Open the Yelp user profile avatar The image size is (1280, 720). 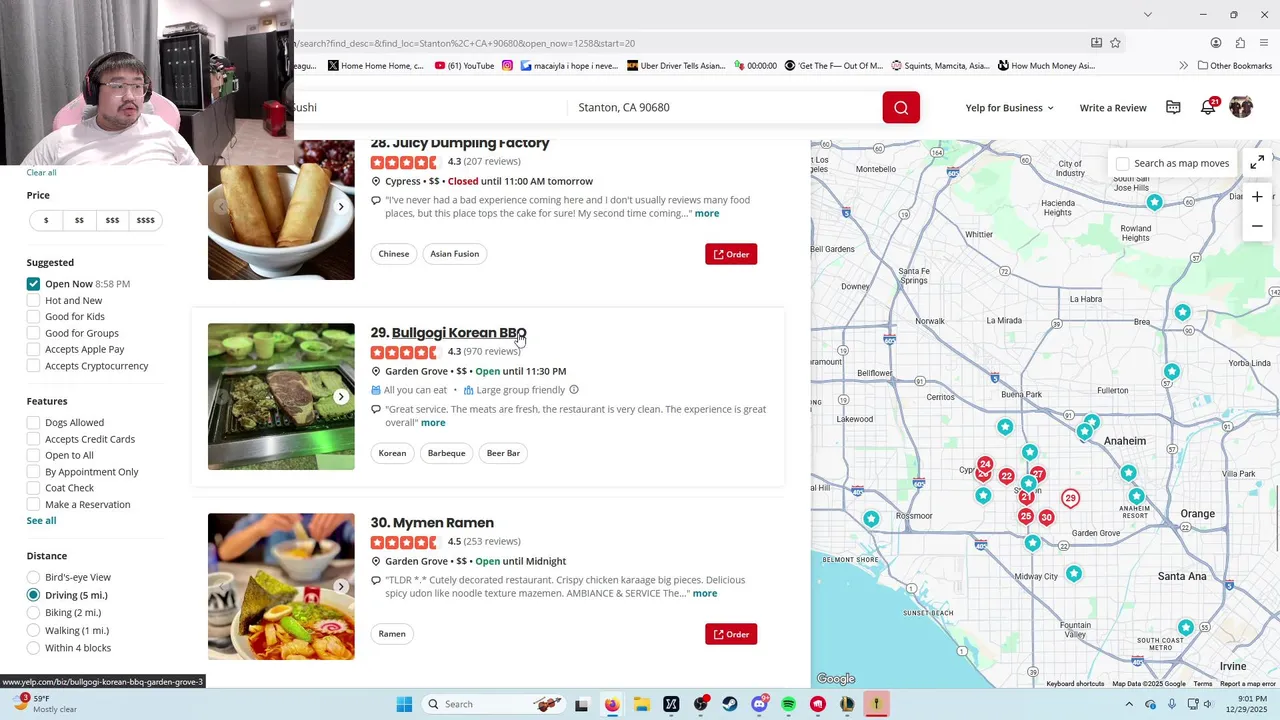coord(1241,107)
